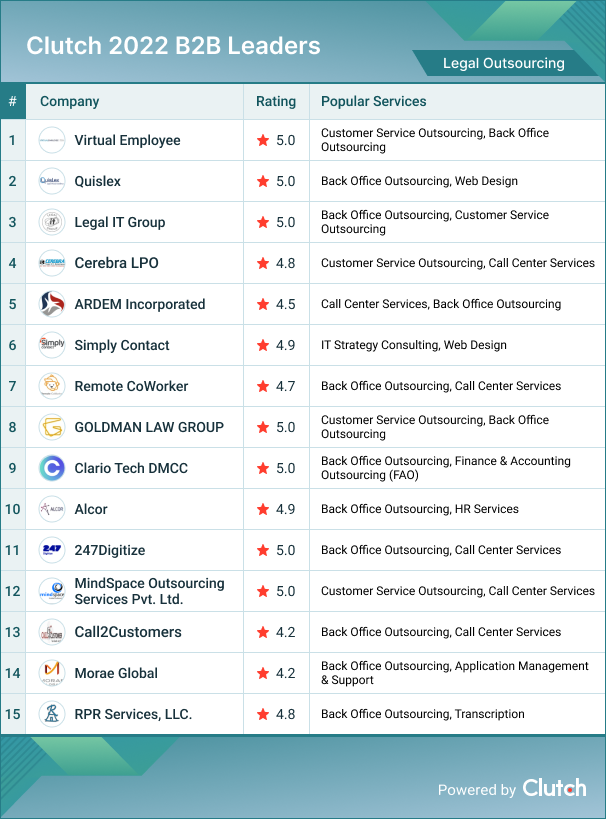Click the Remote CoWorker logo
The height and width of the screenshot is (819, 606).
click(52, 386)
